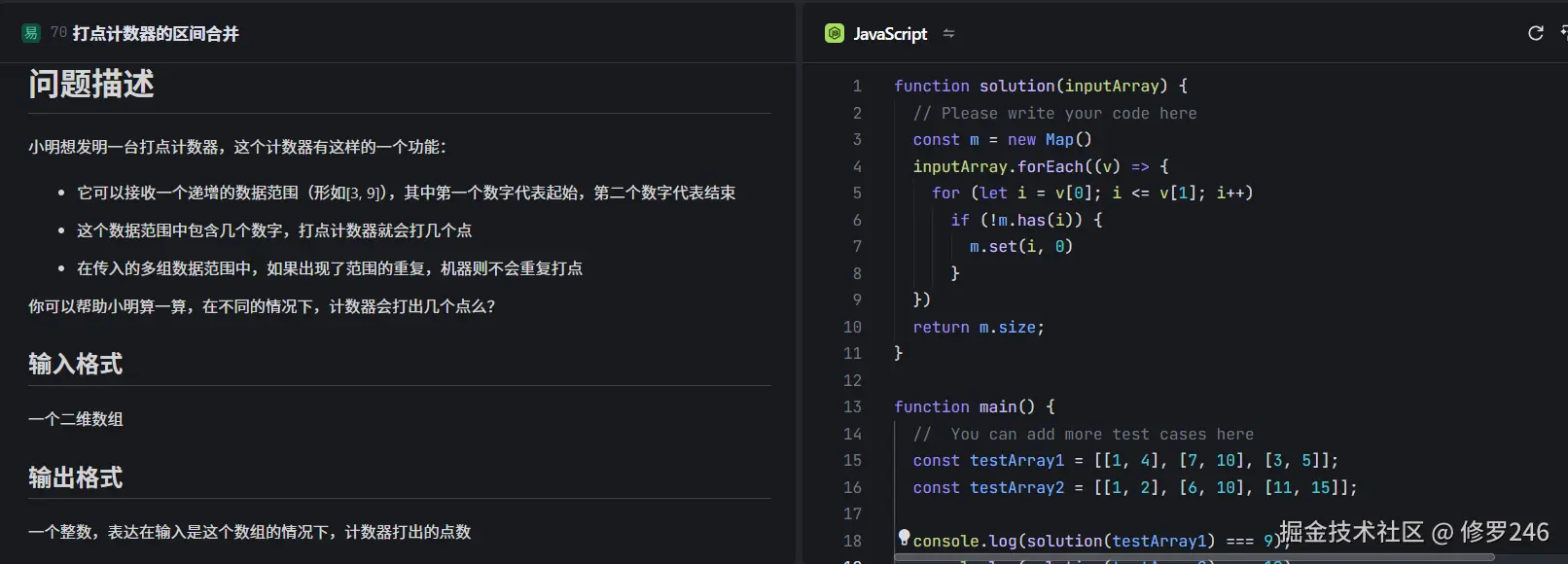Click the lightbulb hint icon on line 18
The image size is (1568, 564).
pyautogui.click(x=904, y=537)
